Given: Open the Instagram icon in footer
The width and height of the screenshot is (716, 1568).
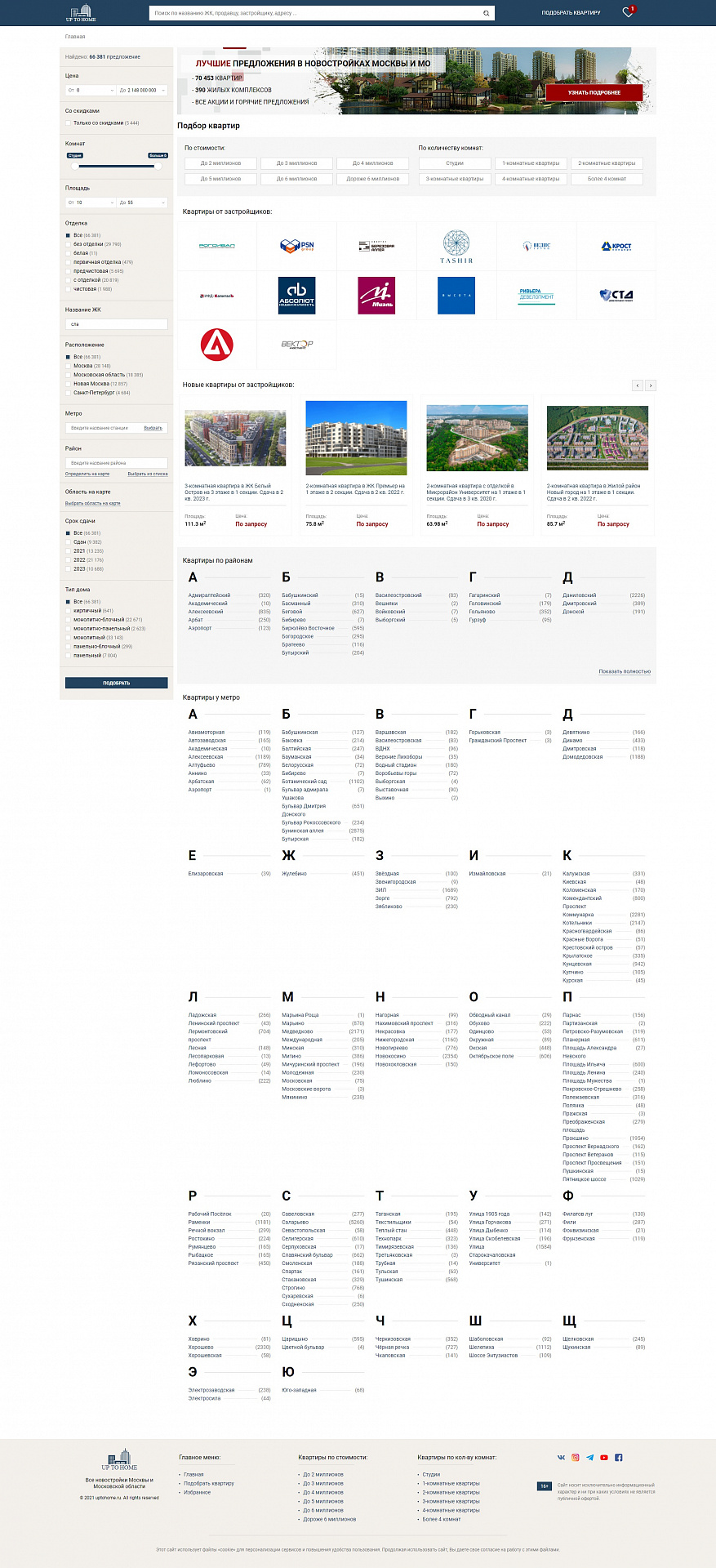Looking at the screenshot, I should pyautogui.click(x=575, y=1457).
